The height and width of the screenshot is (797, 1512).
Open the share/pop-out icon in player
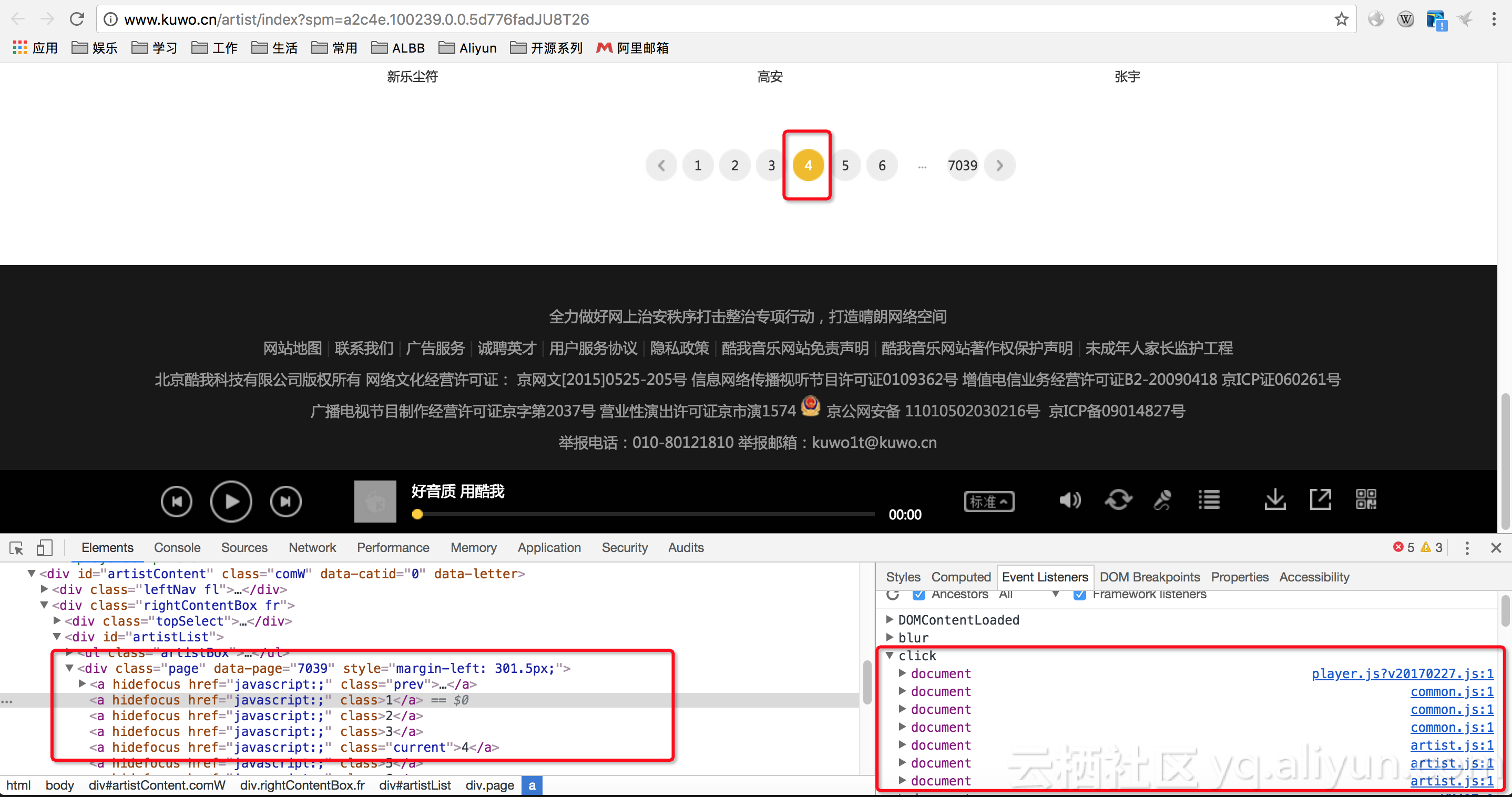1321,500
